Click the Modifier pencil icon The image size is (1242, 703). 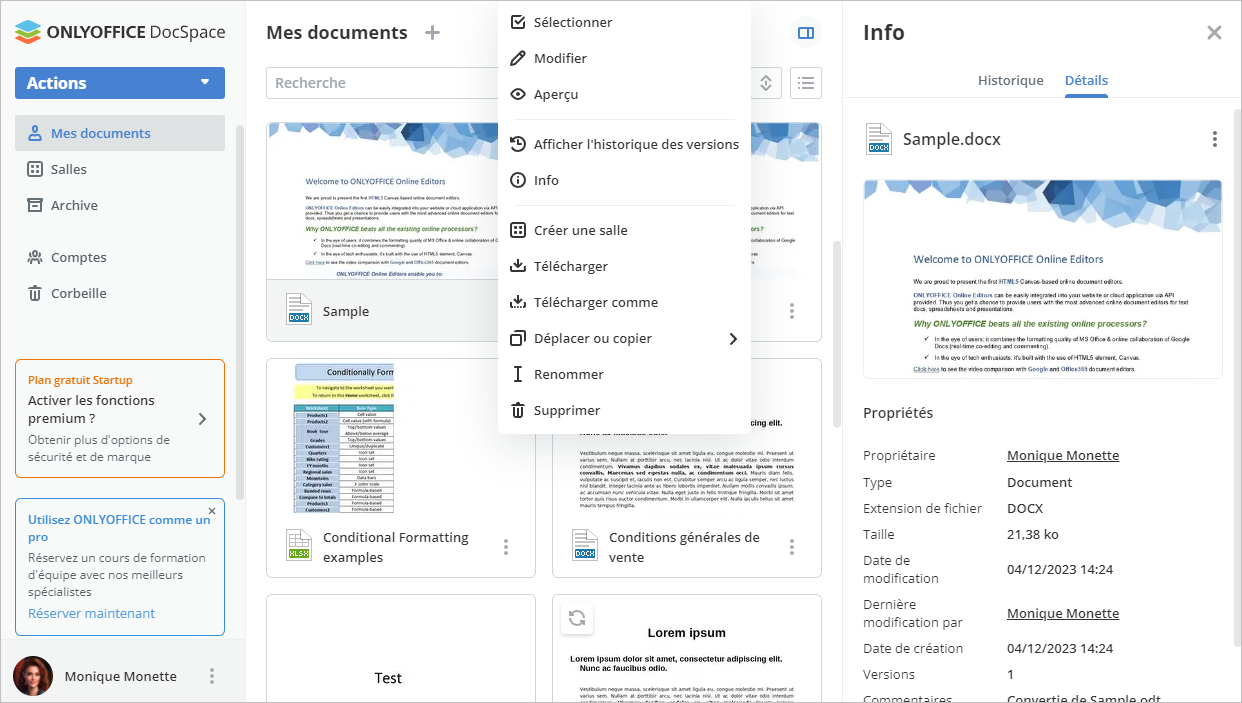(518, 58)
